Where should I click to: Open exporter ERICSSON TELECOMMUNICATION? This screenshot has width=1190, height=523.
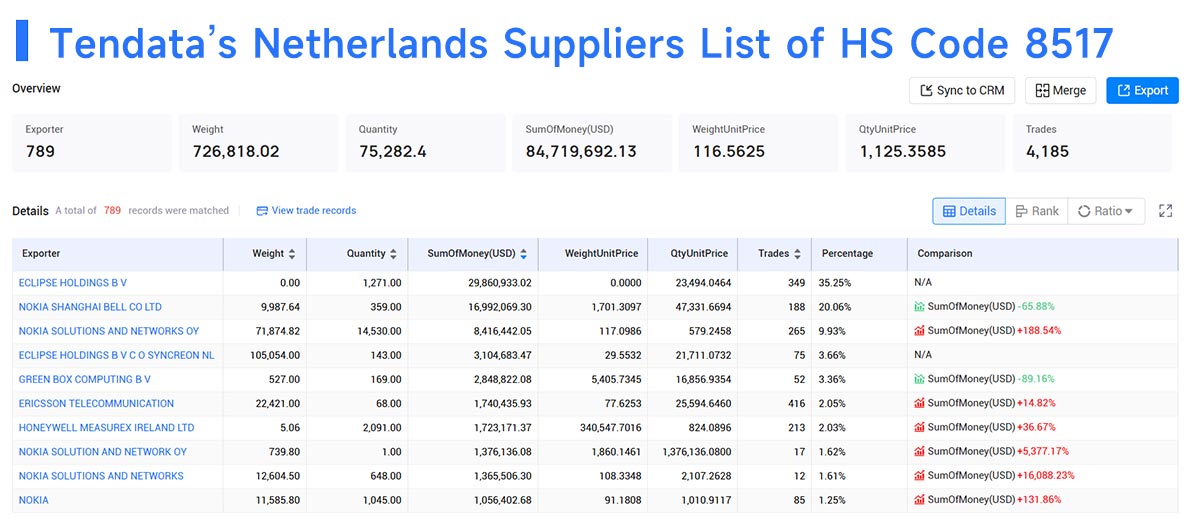pos(96,403)
